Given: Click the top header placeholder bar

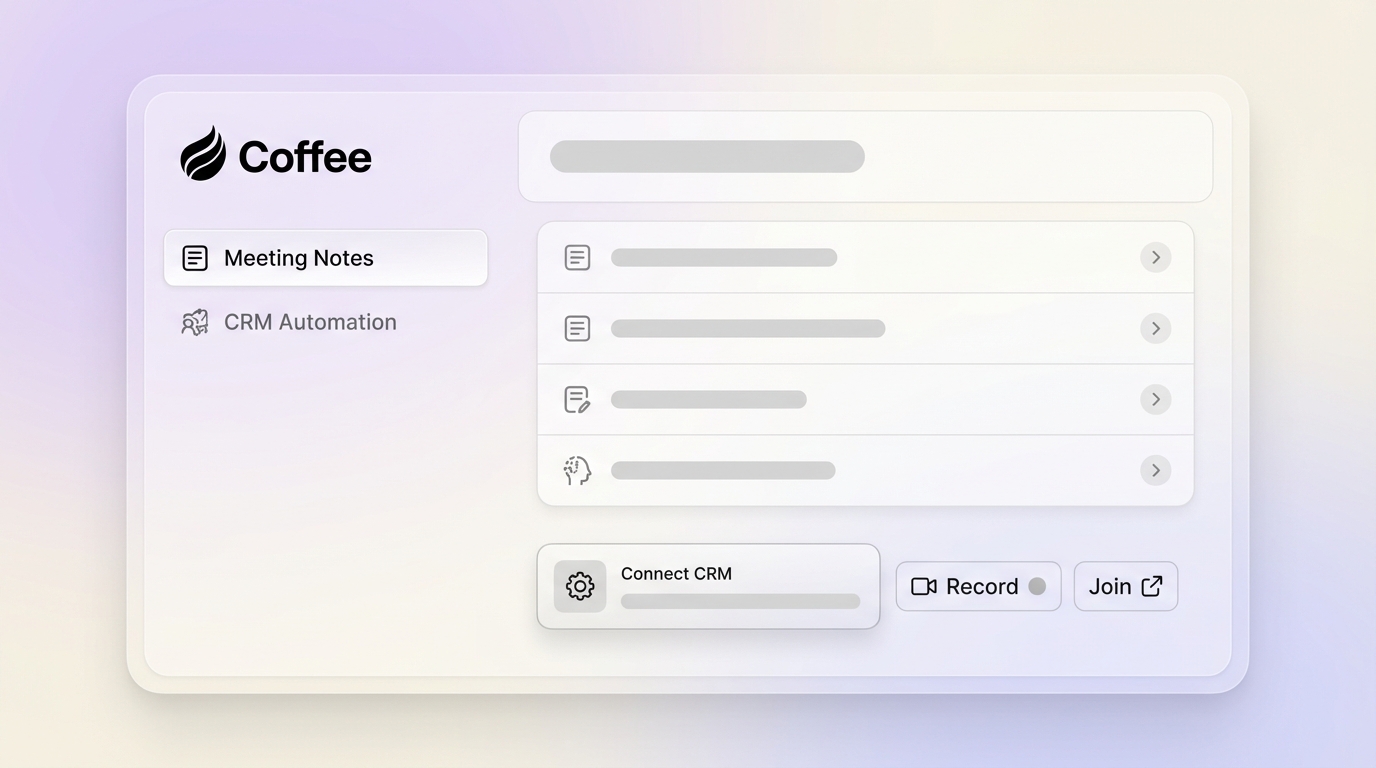Looking at the screenshot, I should 706,156.
